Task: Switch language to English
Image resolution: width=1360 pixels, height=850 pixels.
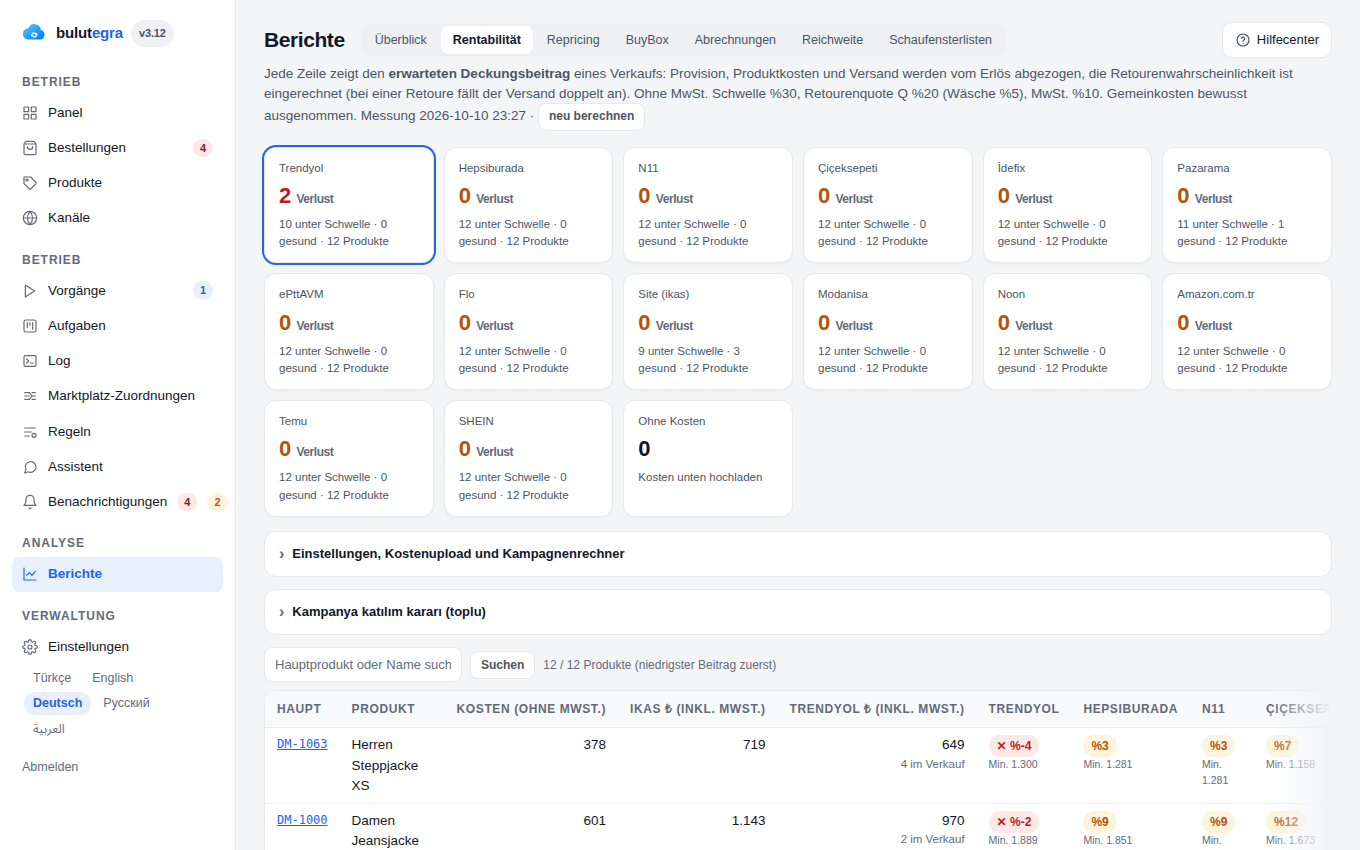Action: [x=113, y=678]
